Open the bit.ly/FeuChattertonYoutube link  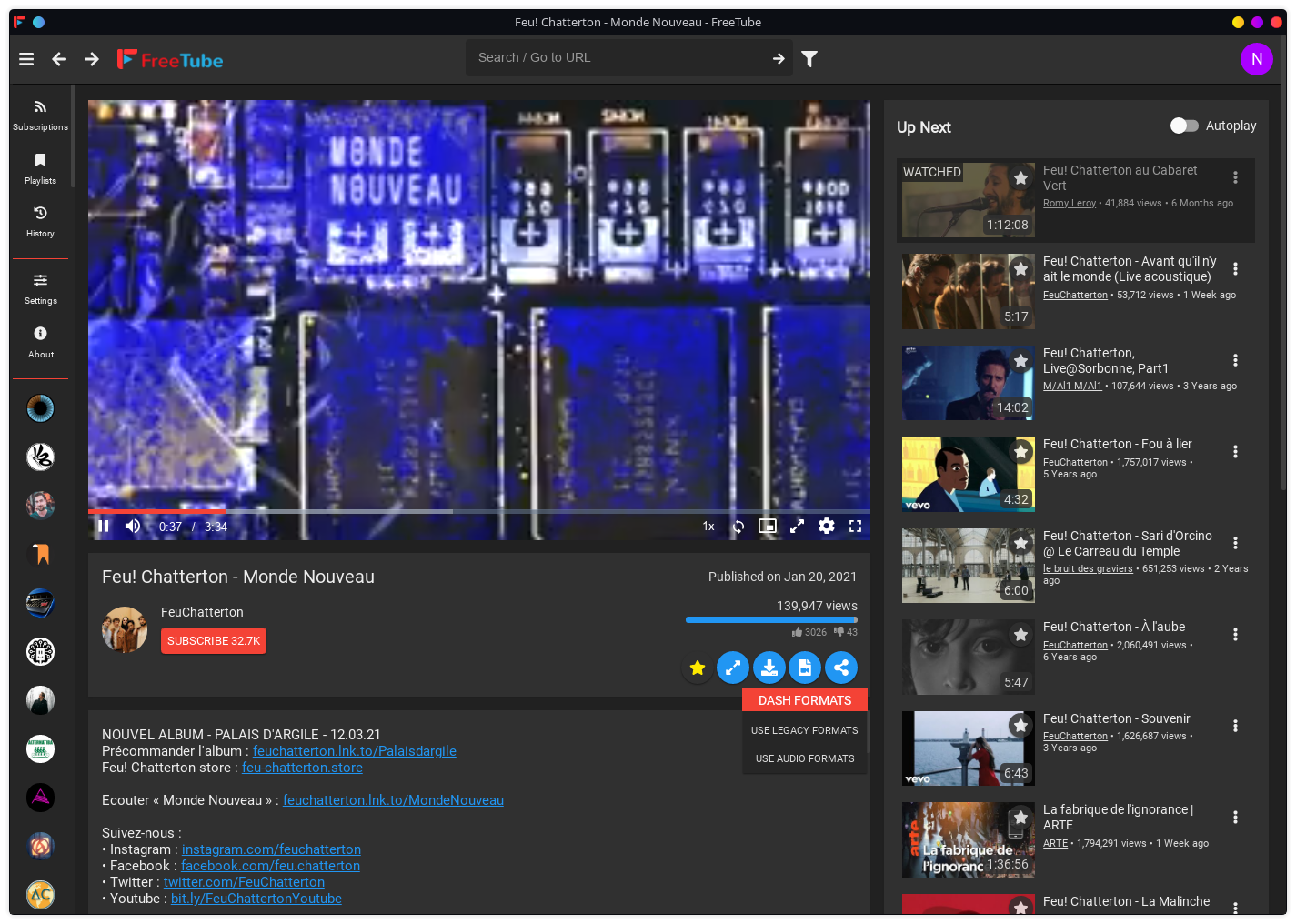256,899
